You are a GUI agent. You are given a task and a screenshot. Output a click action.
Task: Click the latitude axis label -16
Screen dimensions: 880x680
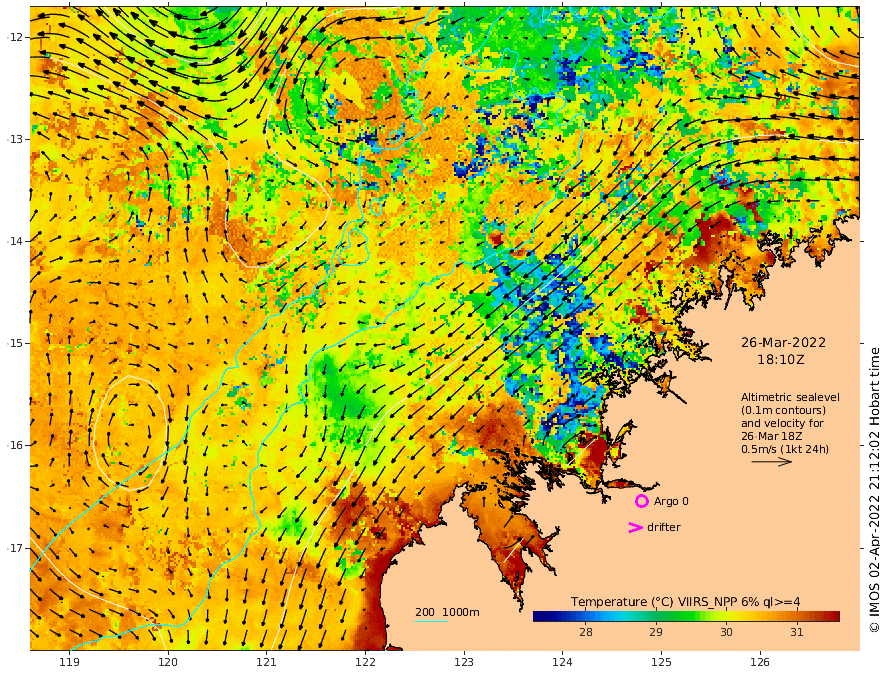[15, 445]
